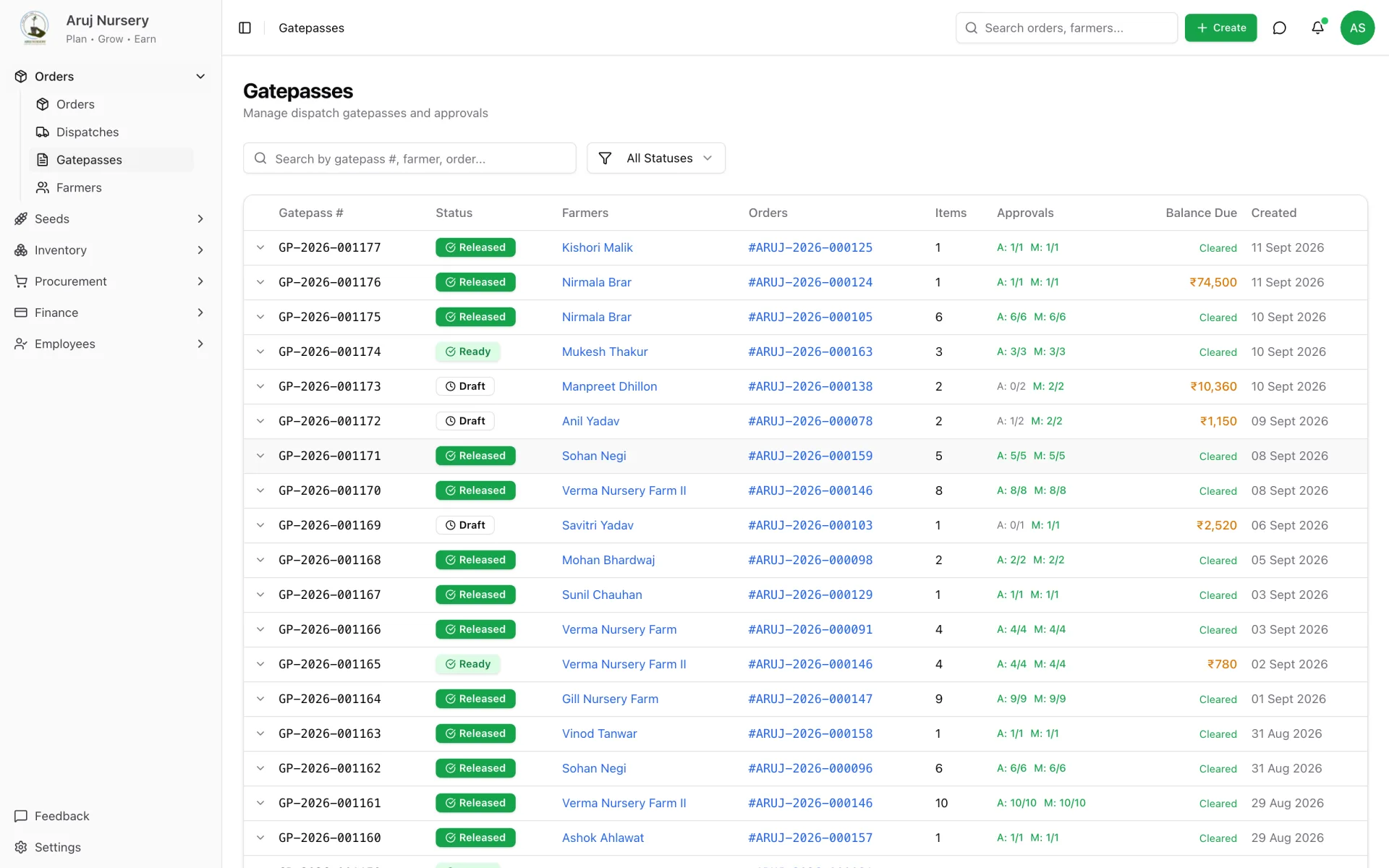Expand row GP-2026-001169
This screenshot has width=1389, height=868.
tap(260, 525)
